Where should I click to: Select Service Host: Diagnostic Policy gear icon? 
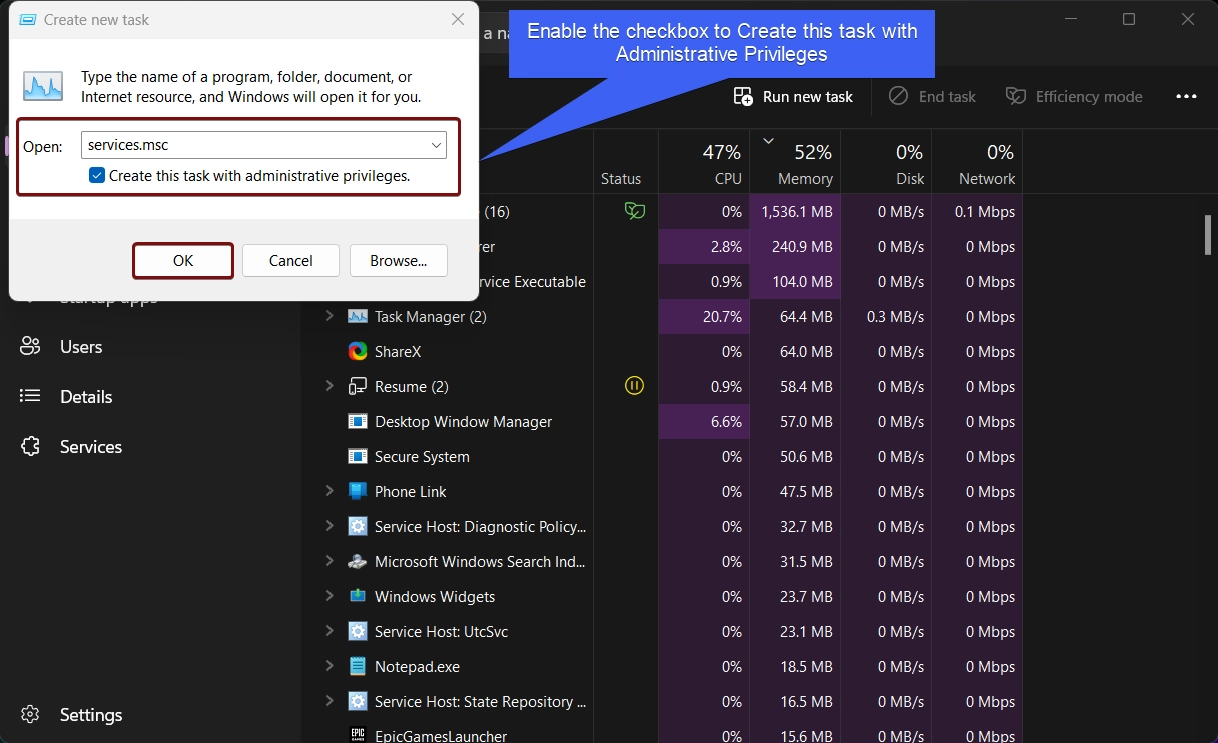click(358, 527)
